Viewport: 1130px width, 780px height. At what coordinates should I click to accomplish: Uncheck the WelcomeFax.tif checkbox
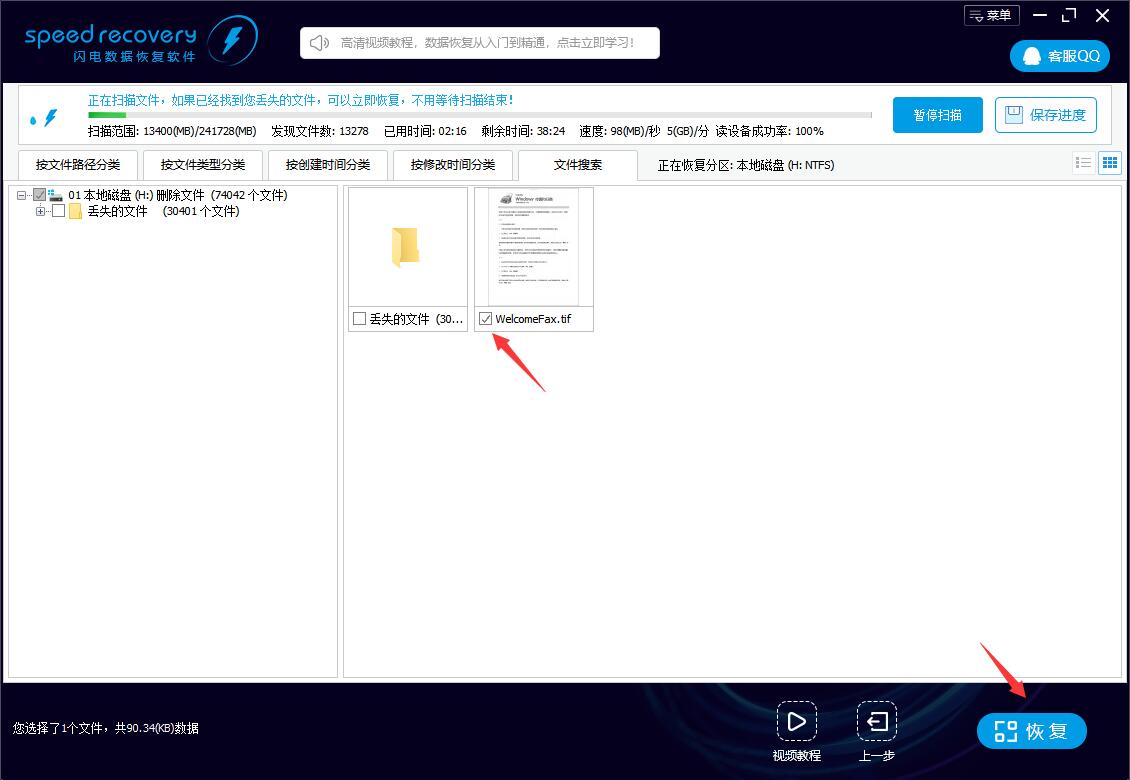pos(486,318)
